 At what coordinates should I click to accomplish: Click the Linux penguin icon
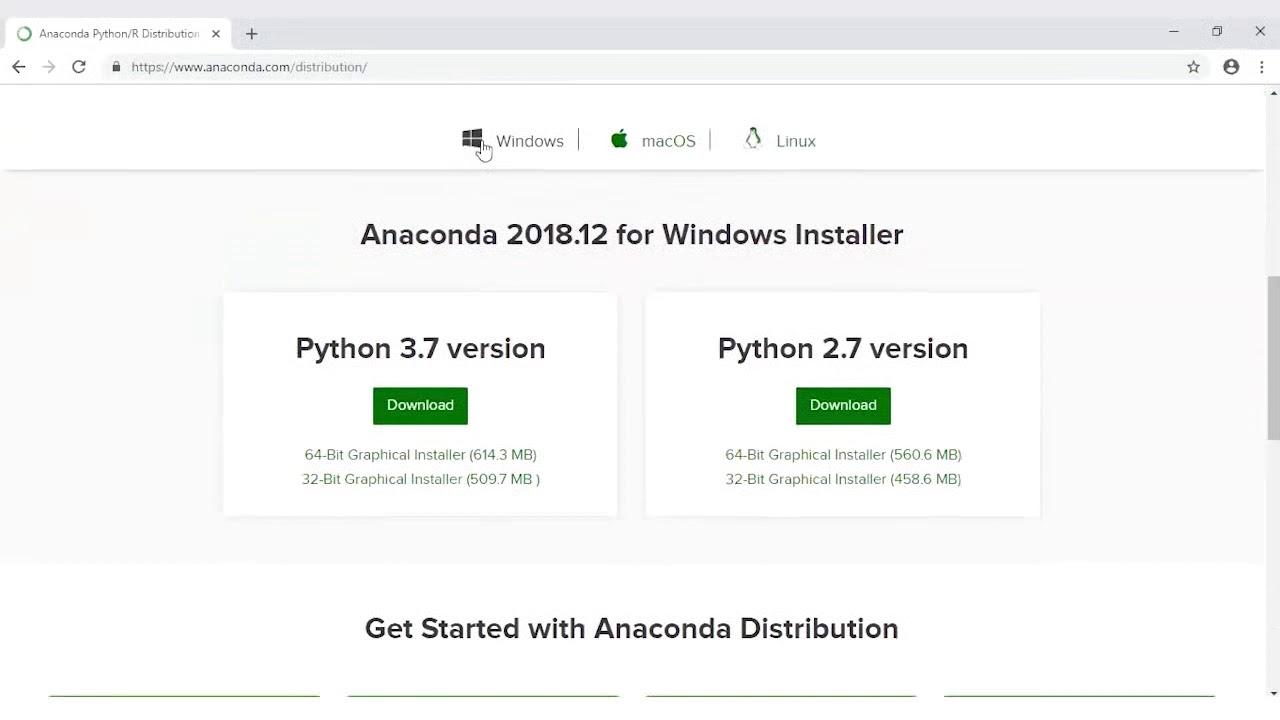[753, 139]
